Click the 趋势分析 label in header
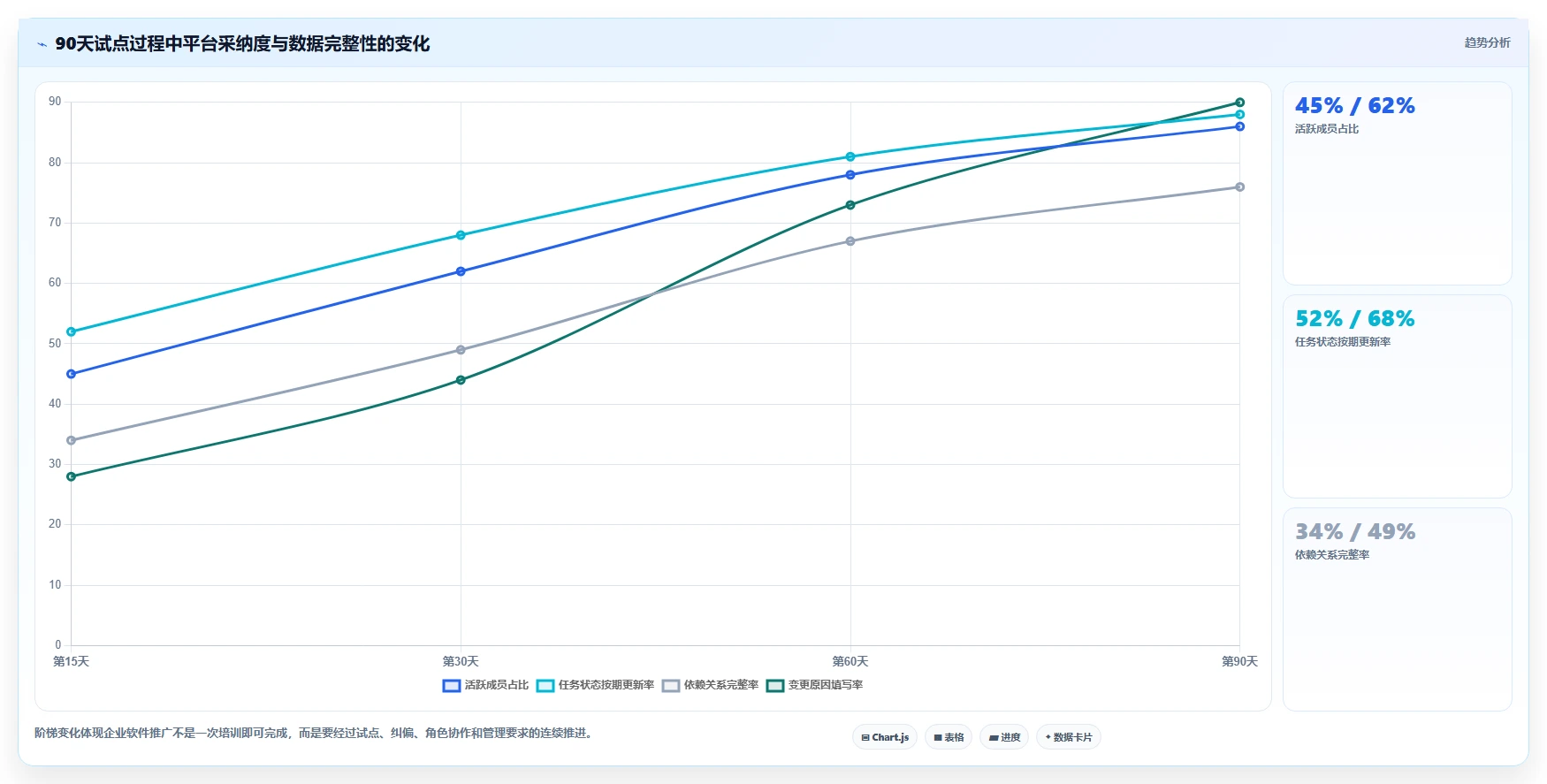This screenshot has width=1547, height=784. click(1487, 42)
